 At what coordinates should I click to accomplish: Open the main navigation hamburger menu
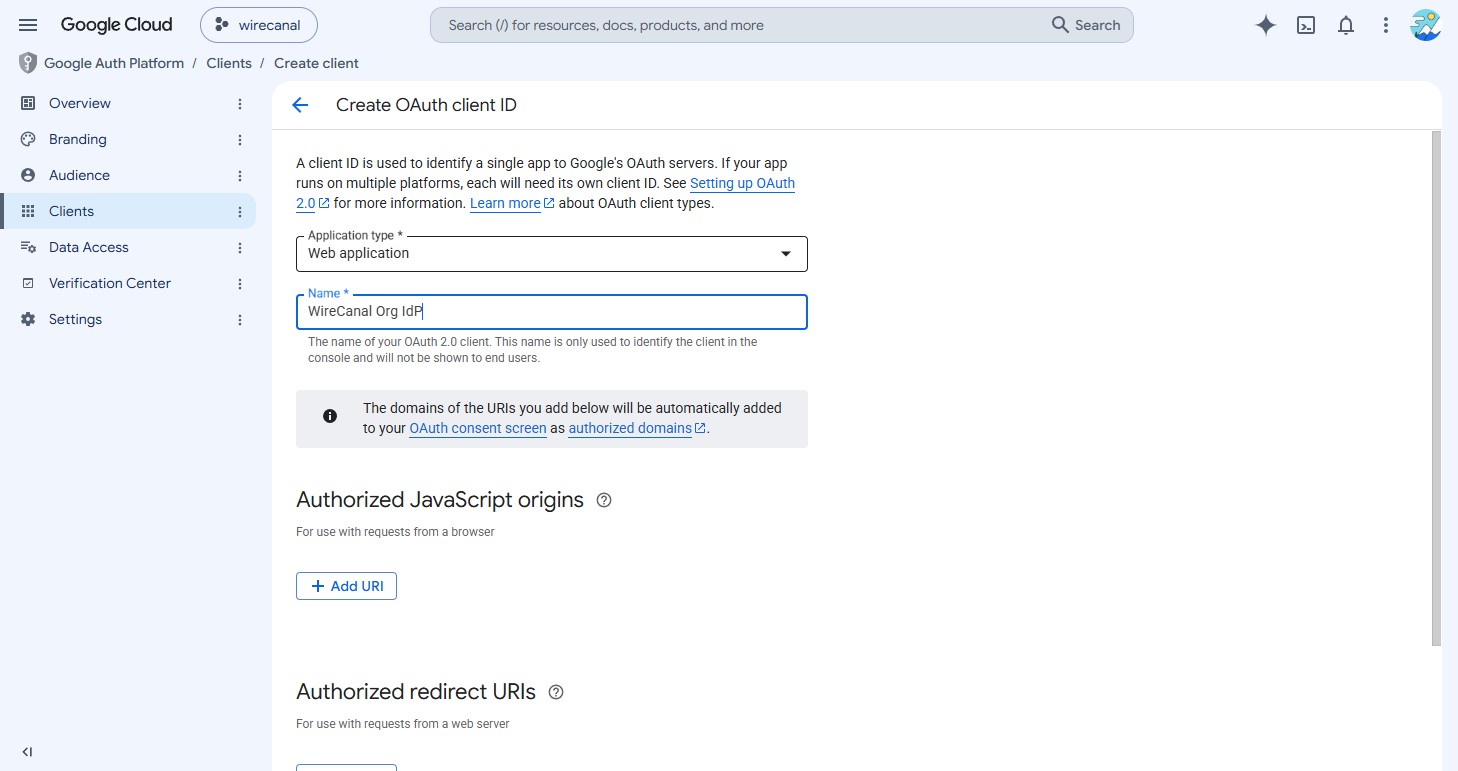click(x=28, y=25)
